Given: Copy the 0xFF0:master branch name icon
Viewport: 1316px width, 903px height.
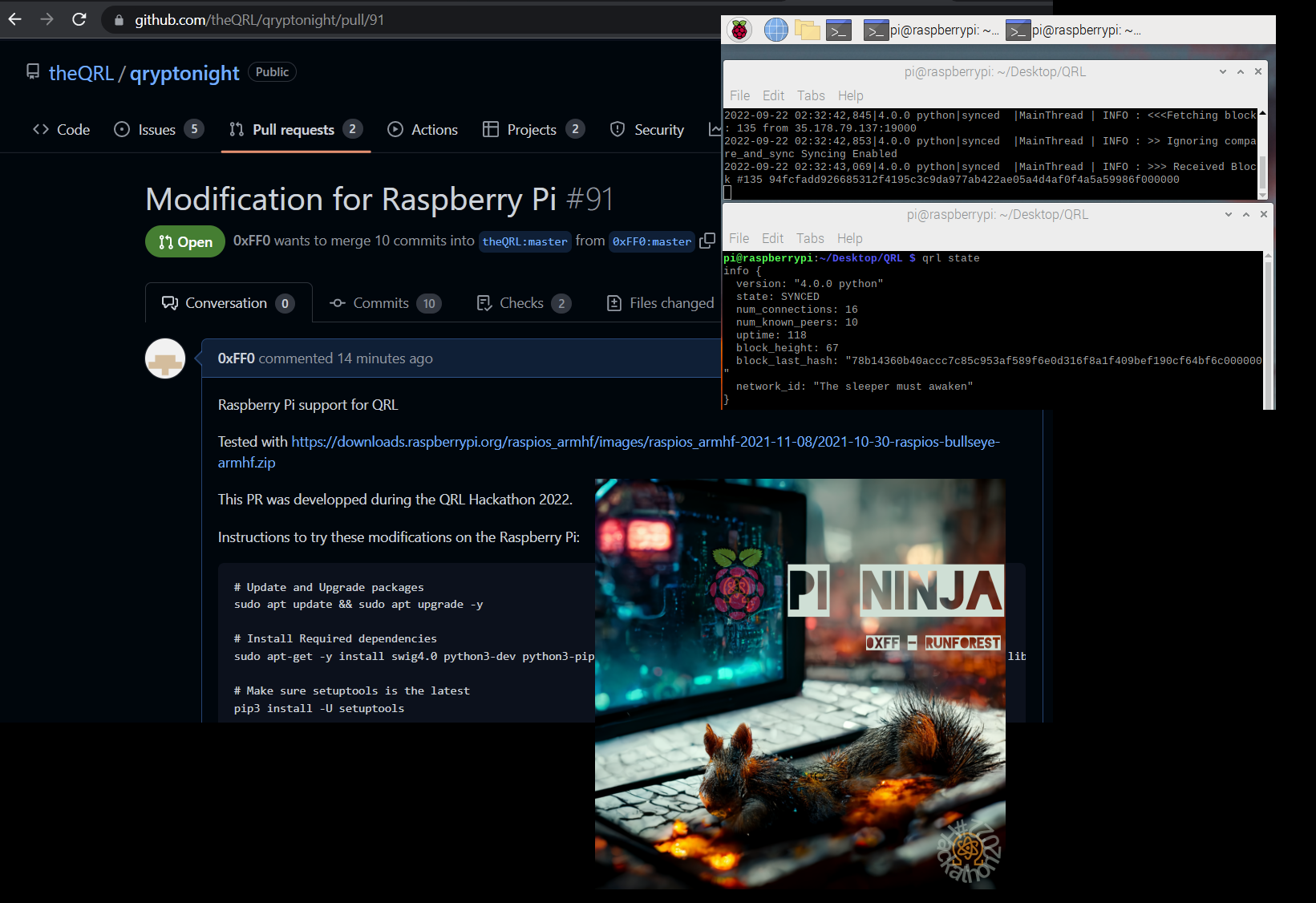Looking at the screenshot, I should (707, 241).
